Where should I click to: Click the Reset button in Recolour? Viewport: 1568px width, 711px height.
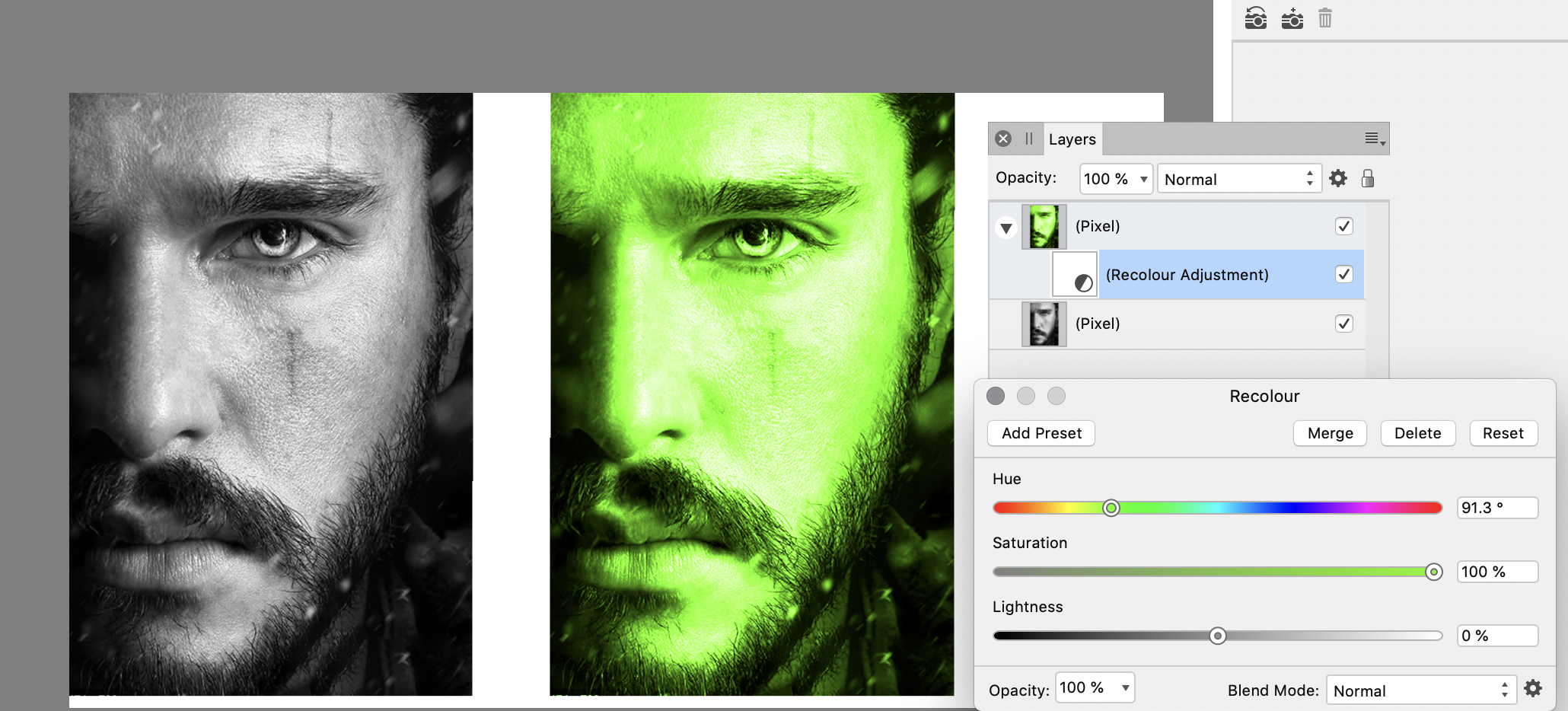click(1503, 433)
